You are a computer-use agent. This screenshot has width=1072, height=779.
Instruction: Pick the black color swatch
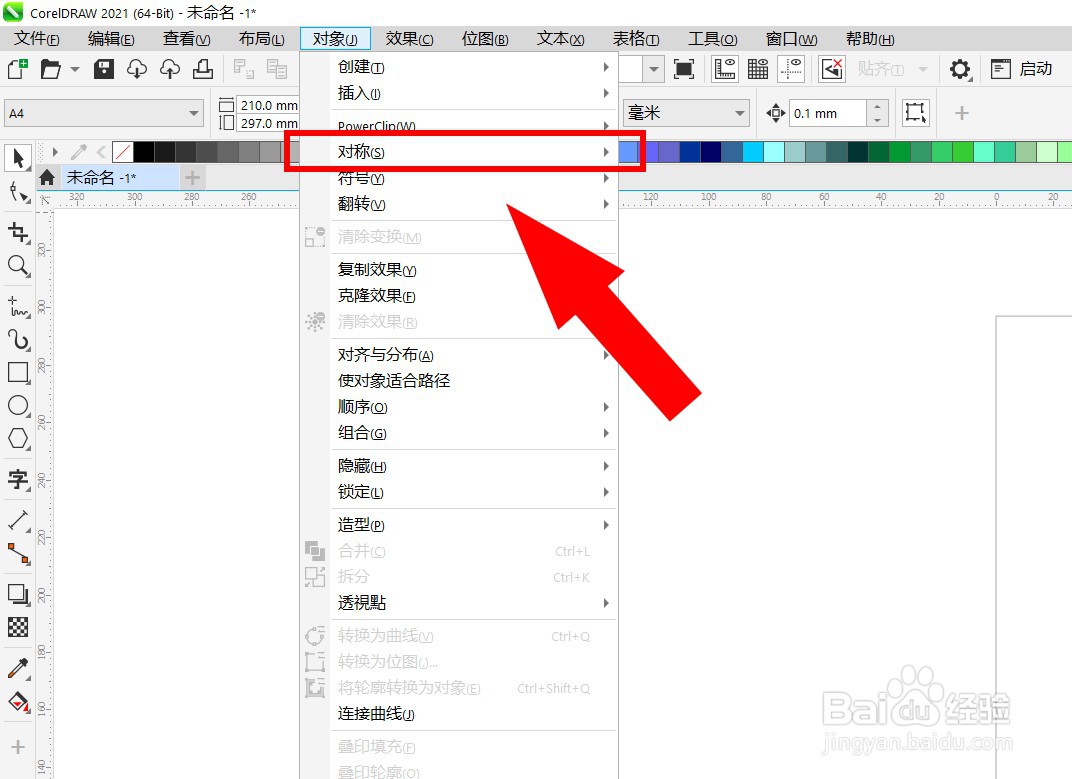(144, 152)
